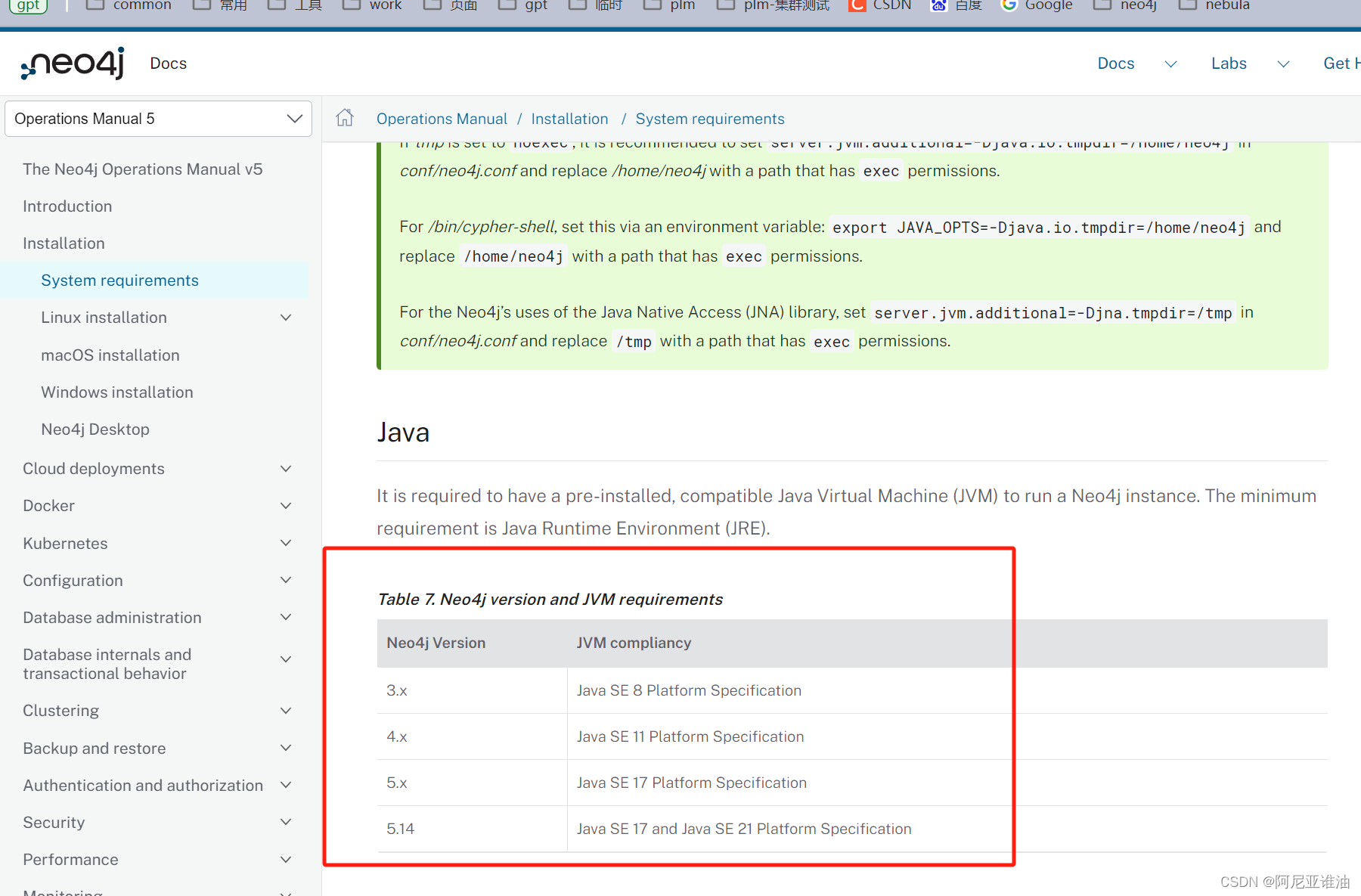Open the Labs top navigation menu
Image resolution: width=1361 pixels, height=896 pixels.
[x=1229, y=64]
